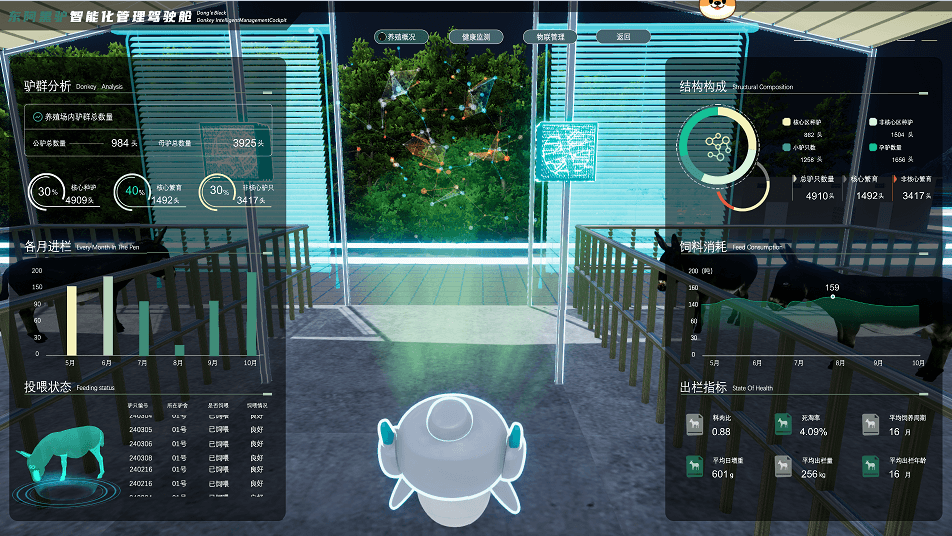Open the 健康监测 tab

pos(476,37)
